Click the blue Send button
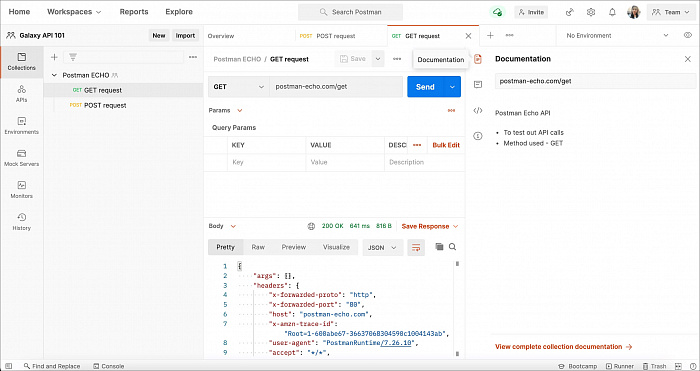Image resolution: width=700 pixels, height=371 pixels. click(x=425, y=87)
